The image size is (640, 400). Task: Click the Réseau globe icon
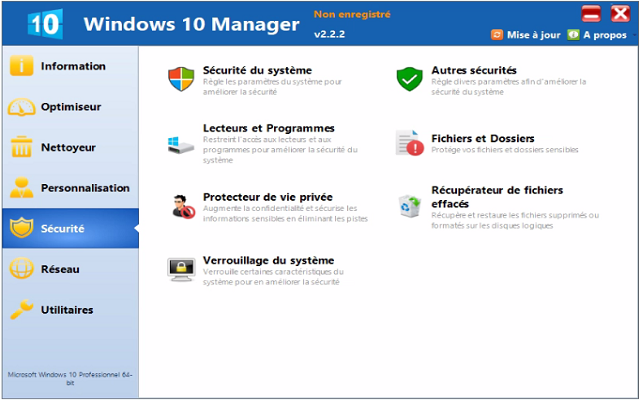[x=21, y=269]
